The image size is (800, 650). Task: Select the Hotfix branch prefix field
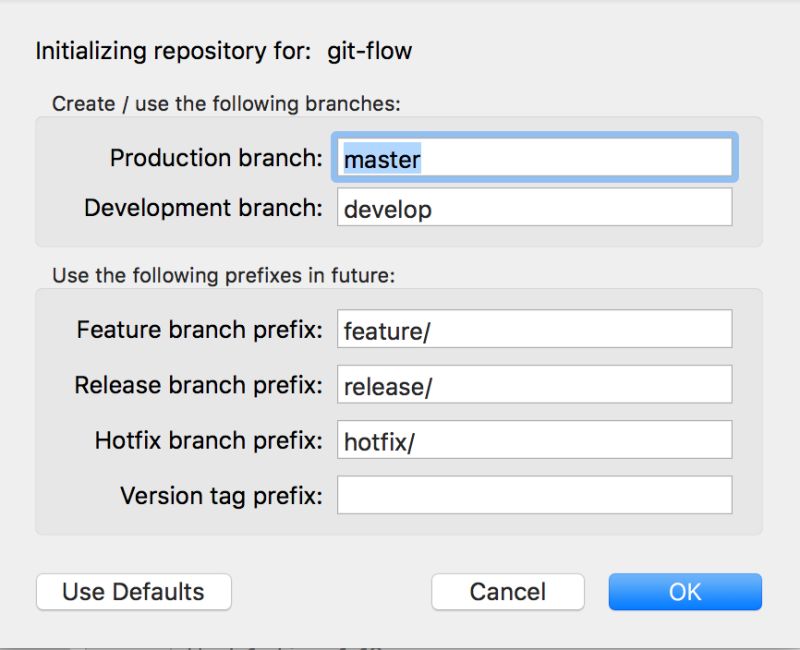coord(535,440)
